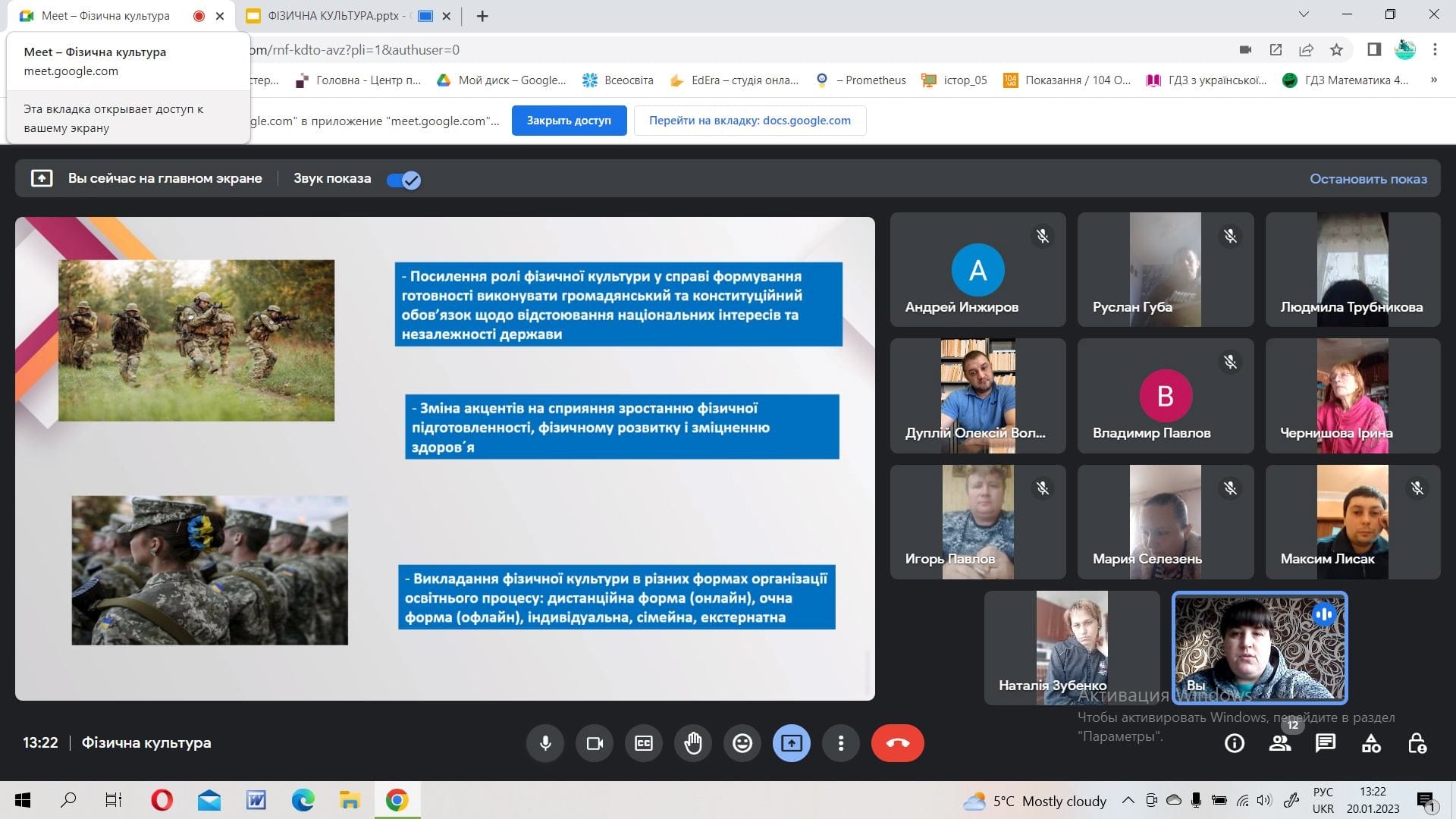This screenshot has height=819, width=1456.
Task: Click Закрыть доступ button
Action: 569,121
